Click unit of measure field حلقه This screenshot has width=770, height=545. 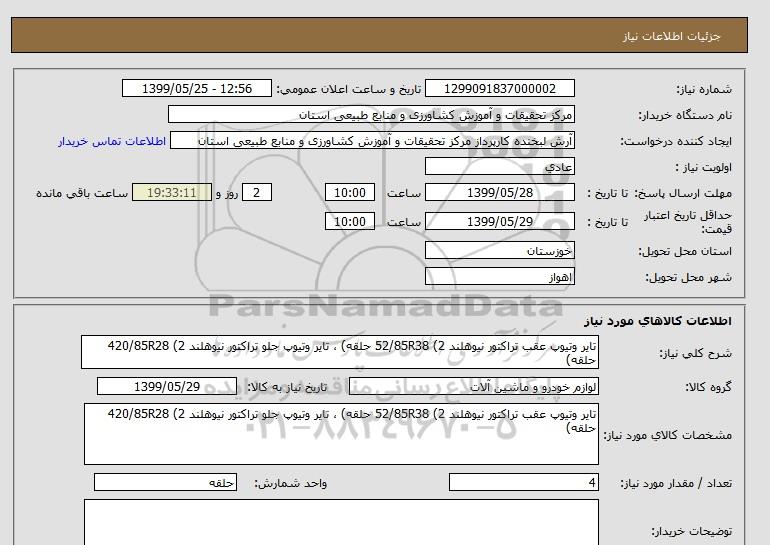point(165,483)
